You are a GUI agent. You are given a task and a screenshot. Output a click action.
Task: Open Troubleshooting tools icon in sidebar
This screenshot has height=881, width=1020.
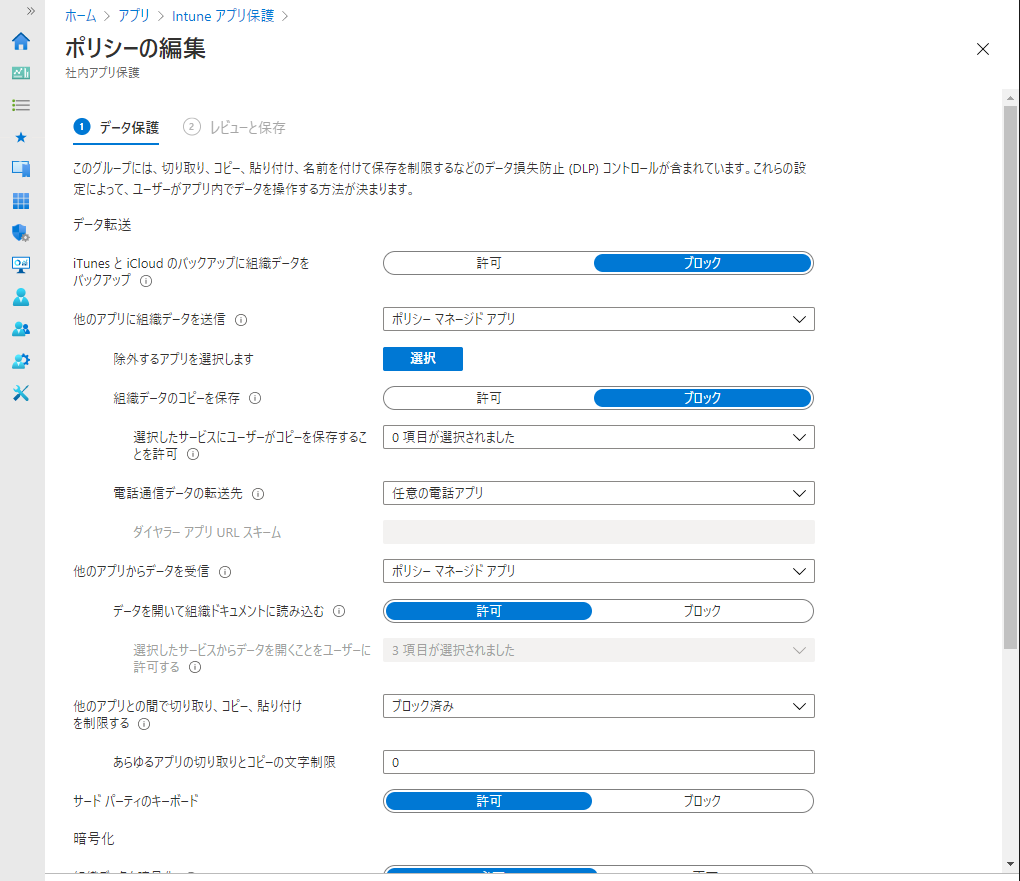[21, 393]
